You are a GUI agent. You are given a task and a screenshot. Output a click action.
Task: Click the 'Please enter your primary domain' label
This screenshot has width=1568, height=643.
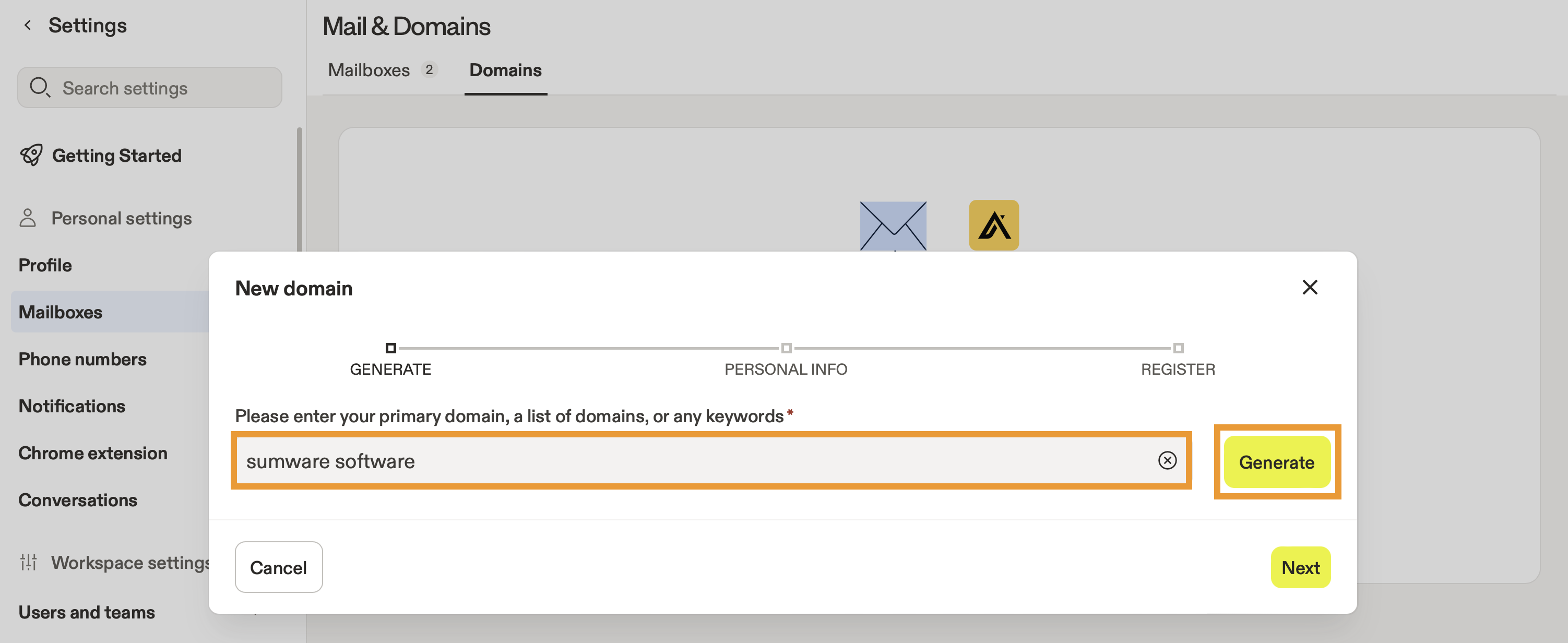point(509,416)
